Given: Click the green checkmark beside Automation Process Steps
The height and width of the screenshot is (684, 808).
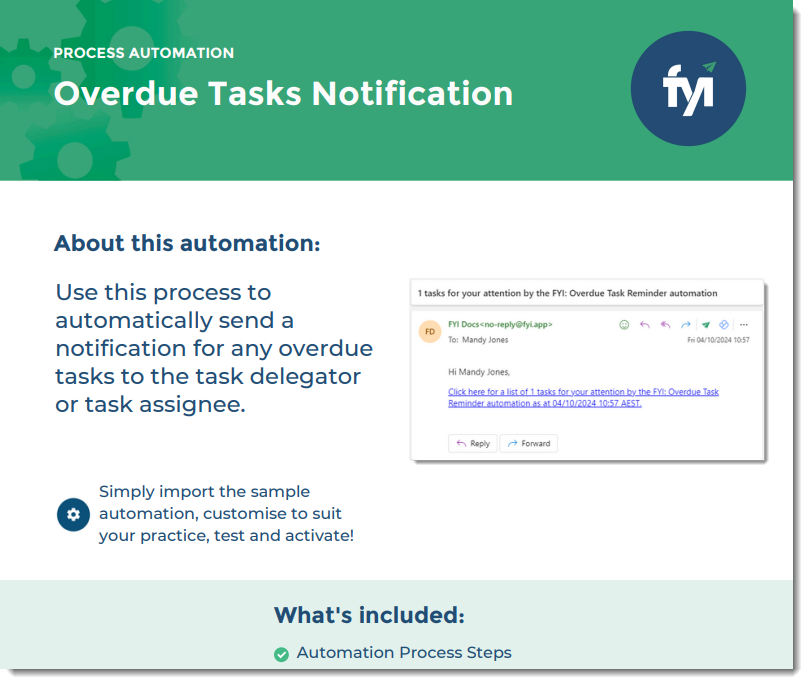Looking at the screenshot, I should pyautogui.click(x=282, y=652).
